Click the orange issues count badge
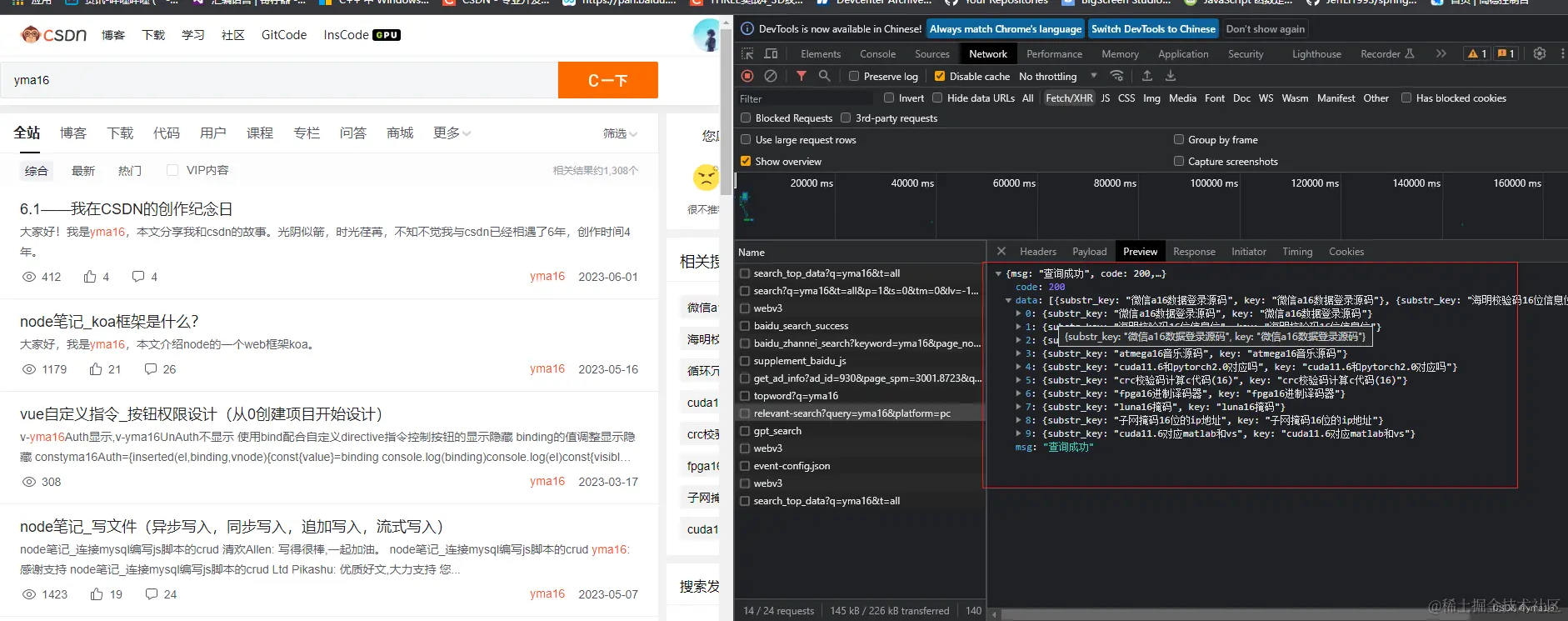Viewport: 1568px width, 621px height. [x=1506, y=53]
